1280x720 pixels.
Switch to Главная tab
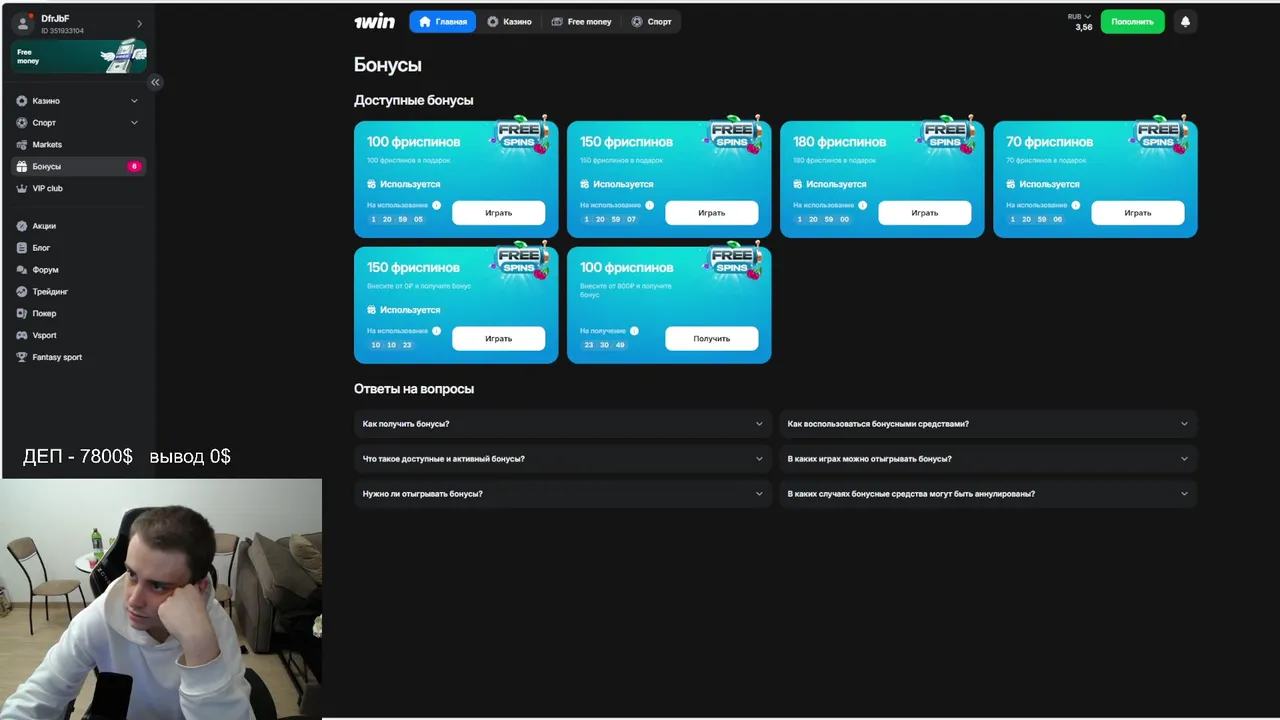[x=443, y=21]
